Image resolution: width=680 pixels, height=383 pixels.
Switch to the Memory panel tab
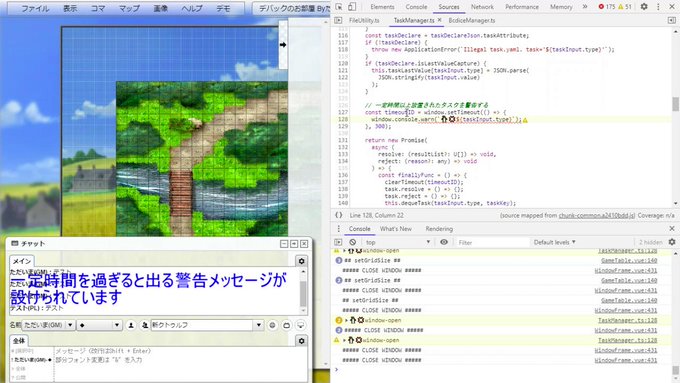[x=561, y=7]
